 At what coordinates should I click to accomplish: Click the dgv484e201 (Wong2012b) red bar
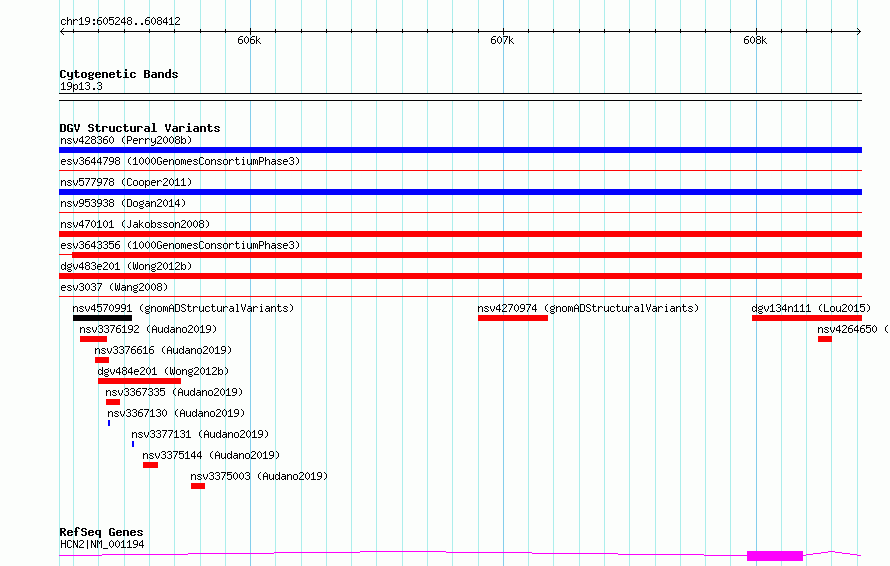[x=140, y=381]
